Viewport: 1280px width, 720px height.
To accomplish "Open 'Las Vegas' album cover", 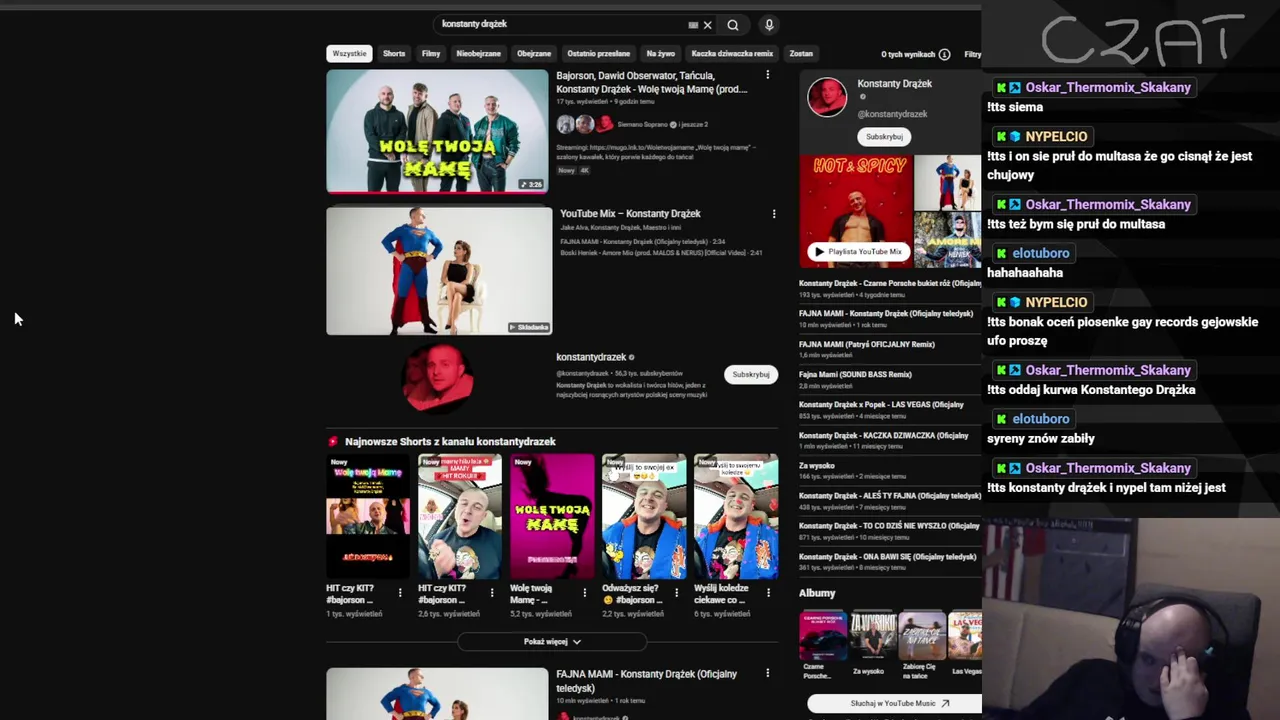I will point(965,636).
